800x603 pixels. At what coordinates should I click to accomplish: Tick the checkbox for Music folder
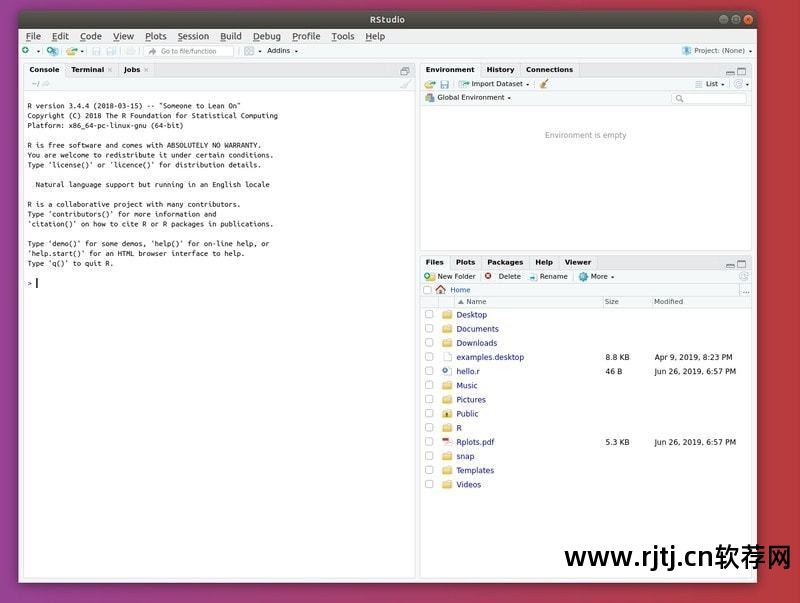429,385
